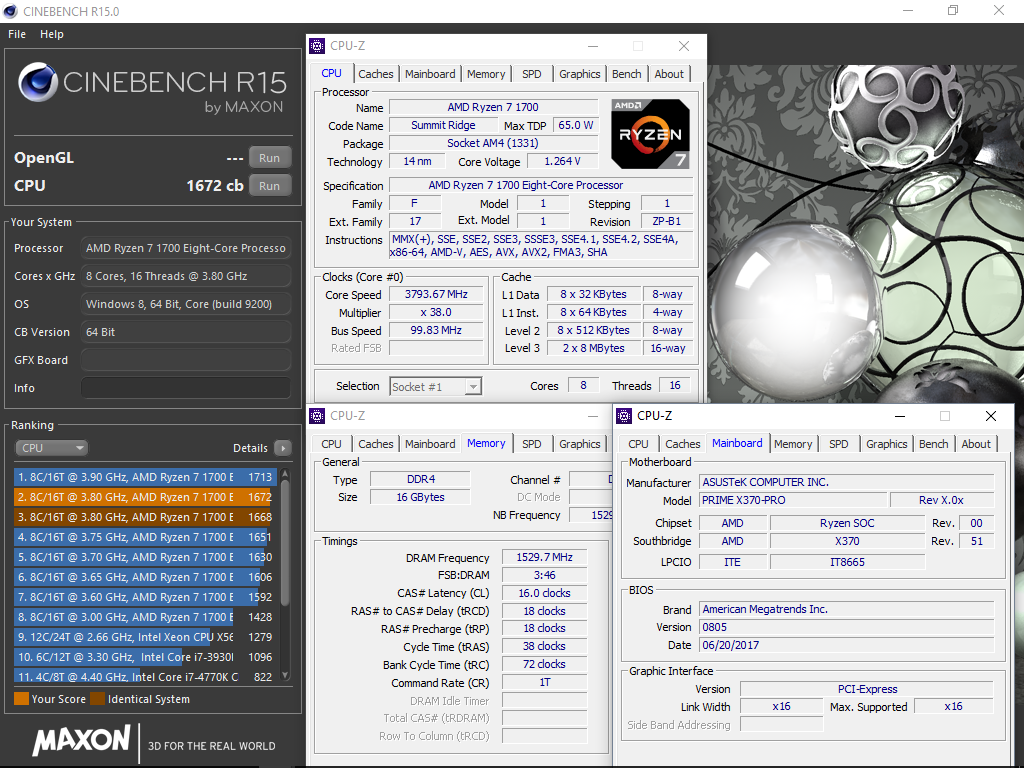
Task: Run the OpenGL benchmark
Action: pyautogui.click(x=269, y=158)
